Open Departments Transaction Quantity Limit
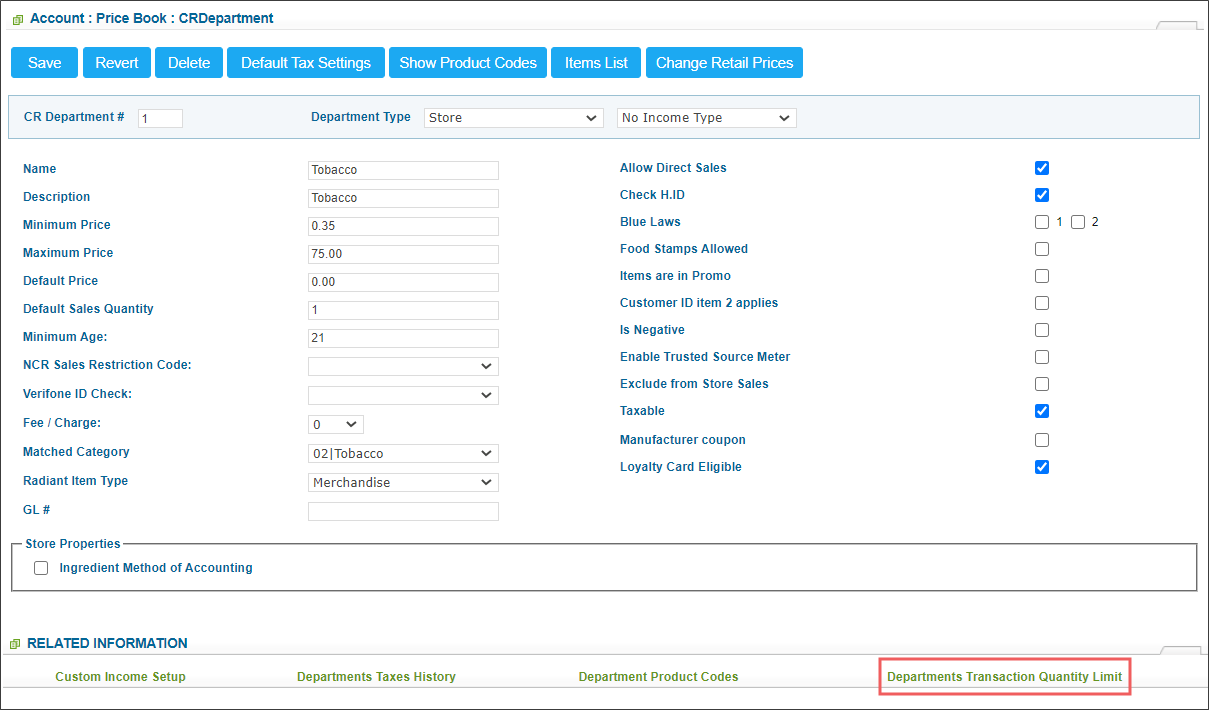This screenshot has height=710, width=1209. (1004, 676)
